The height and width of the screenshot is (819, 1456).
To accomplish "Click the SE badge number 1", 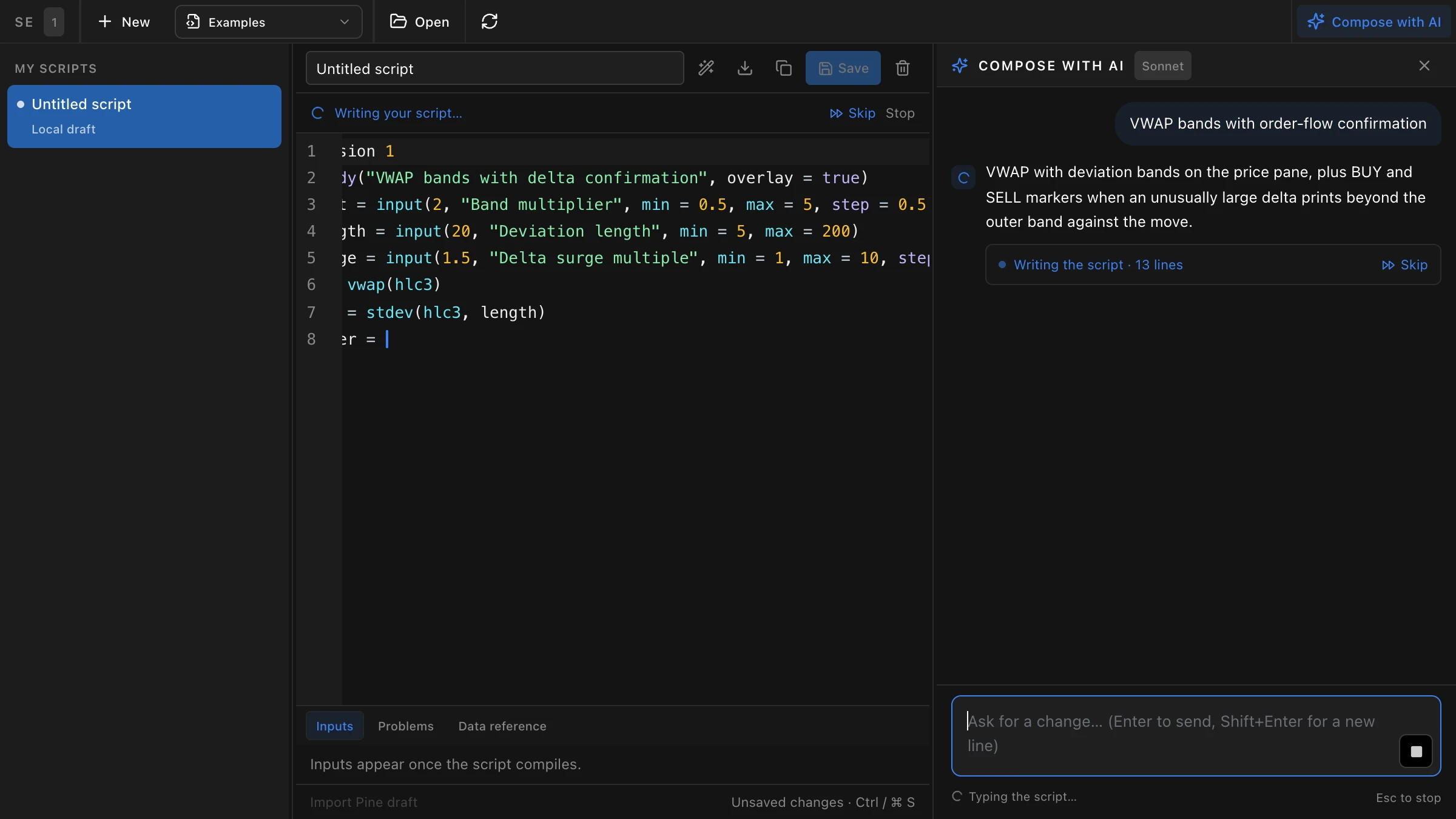I will 54,22.
